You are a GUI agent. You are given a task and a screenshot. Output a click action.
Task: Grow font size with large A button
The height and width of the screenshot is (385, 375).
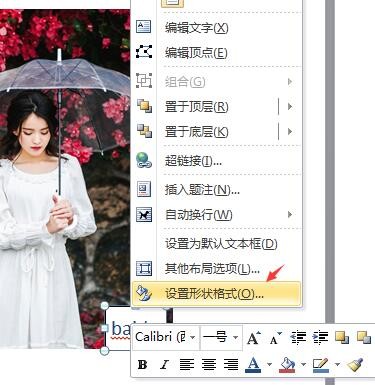click(x=254, y=338)
